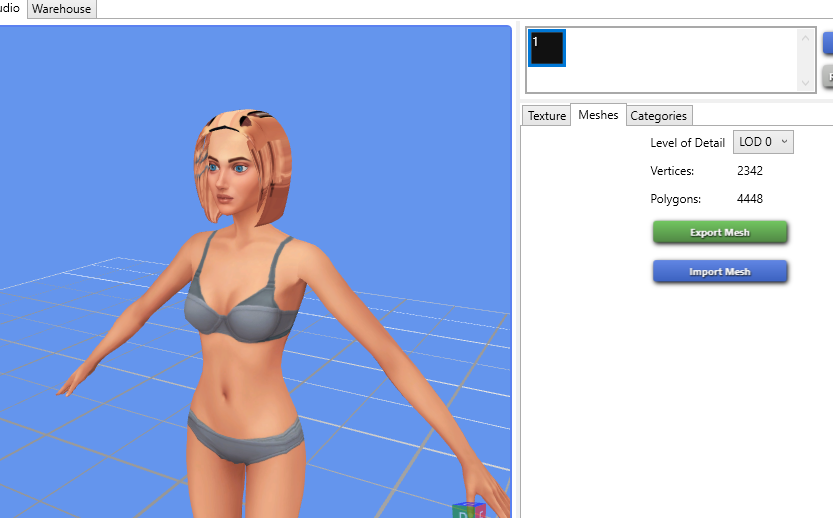Open the Texture tab
The height and width of the screenshot is (518, 833).
[547, 116]
